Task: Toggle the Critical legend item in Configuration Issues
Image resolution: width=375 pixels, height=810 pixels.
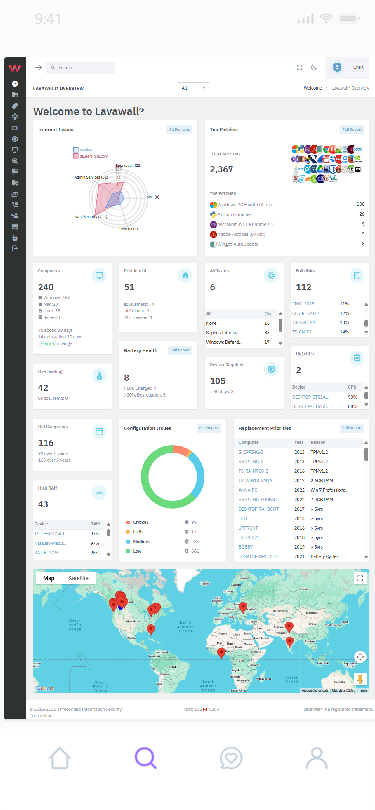Action: (x=137, y=522)
